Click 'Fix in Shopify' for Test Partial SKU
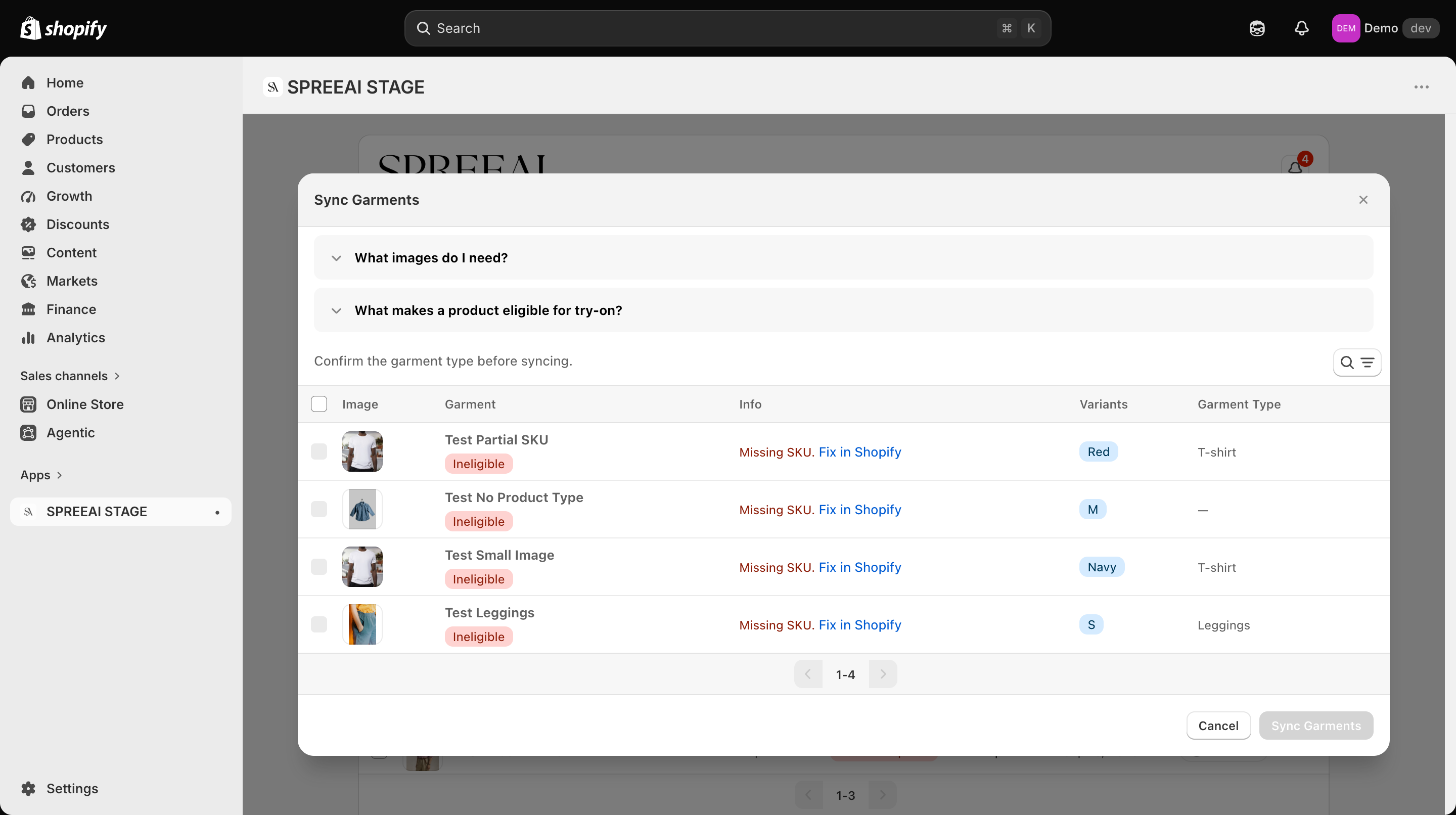 click(x=859, y=452)
